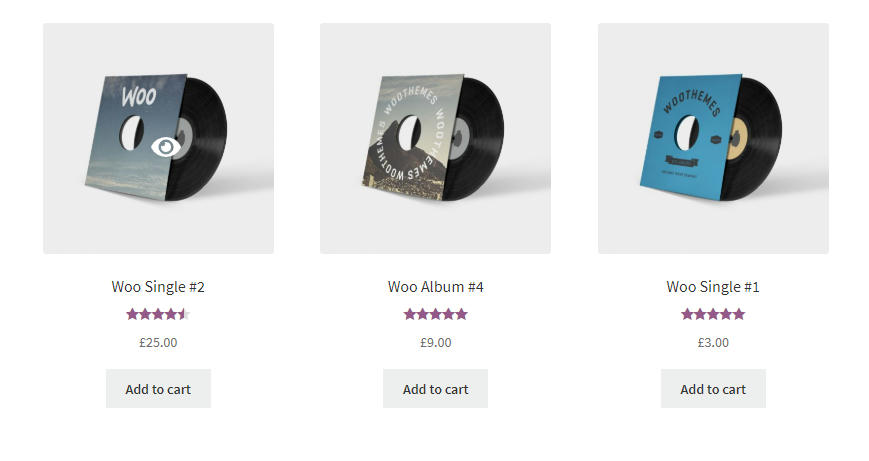Open the Woo Album #4 product title

[x=435, y=287]
